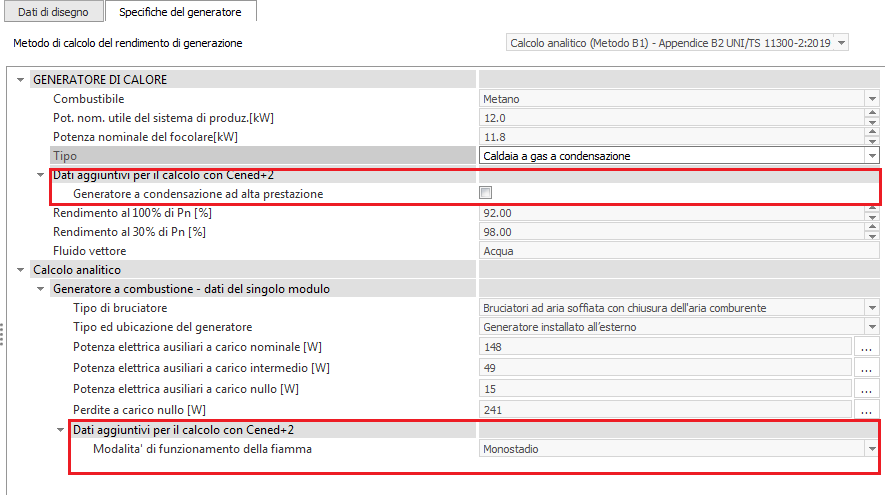The width and height of the screenshot is (885, 495).
Task: Enable Generatore a condensazione ad alta prestazione
Action: pos(486,193)
